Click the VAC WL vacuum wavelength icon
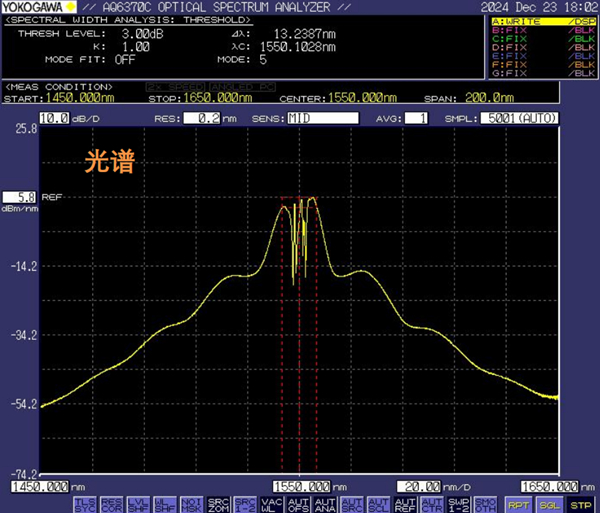This screenshot has height=513, width=600. click(x=270, y=503)
